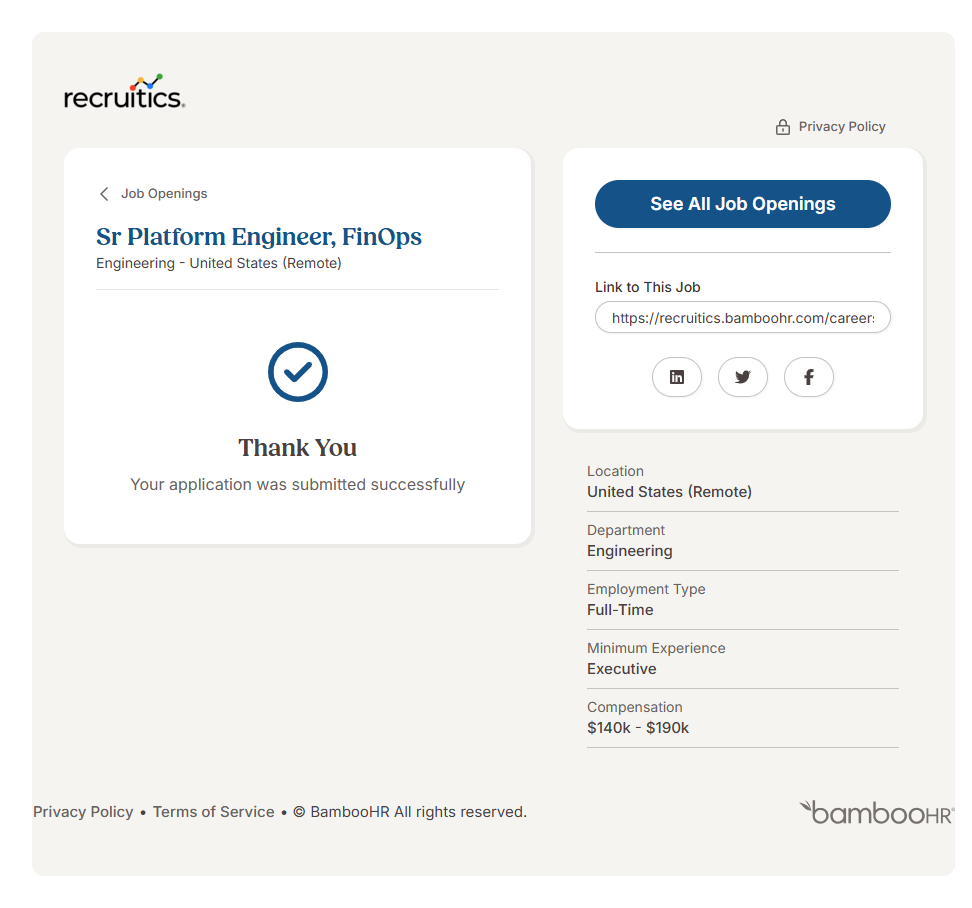Click the Link to This Job URL field
The width and height of the screenshot is (972, 908).
pyautogui.click(x=743, y=318)
